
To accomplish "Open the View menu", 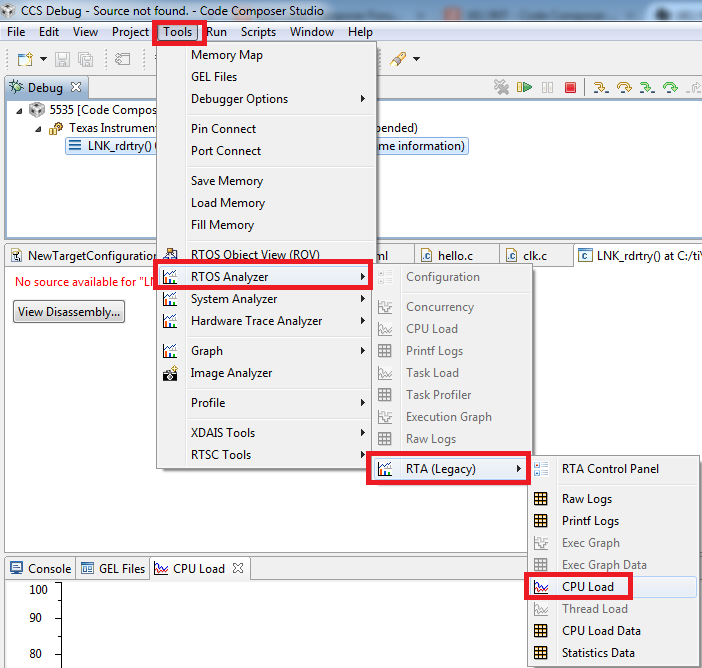I will (x=85, y=32).
